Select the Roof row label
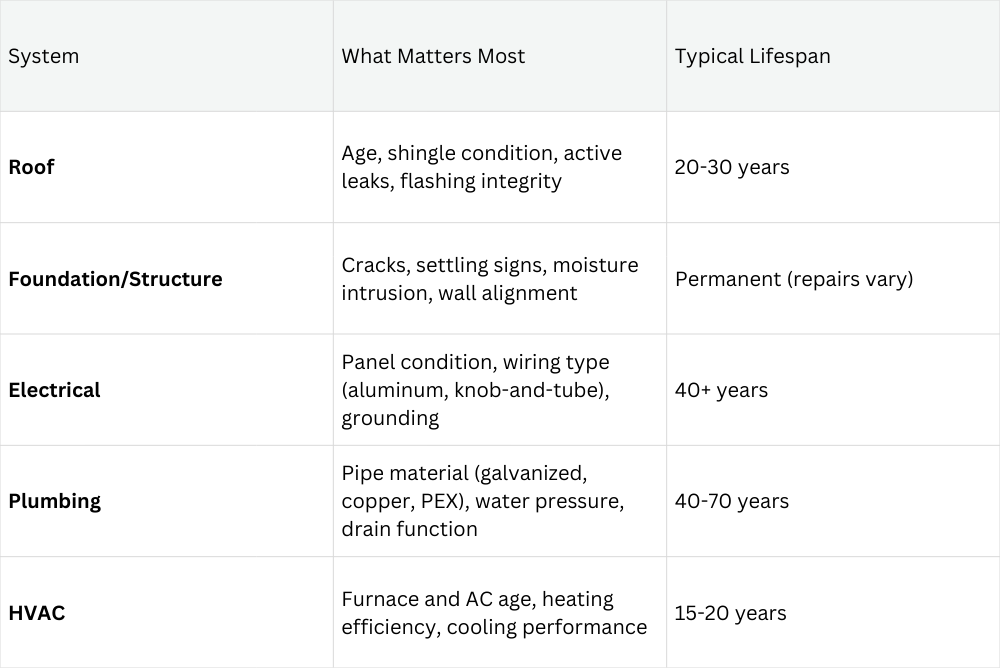Image resolution: width=1000 pixels, height=668 pixels. [31, 167]
